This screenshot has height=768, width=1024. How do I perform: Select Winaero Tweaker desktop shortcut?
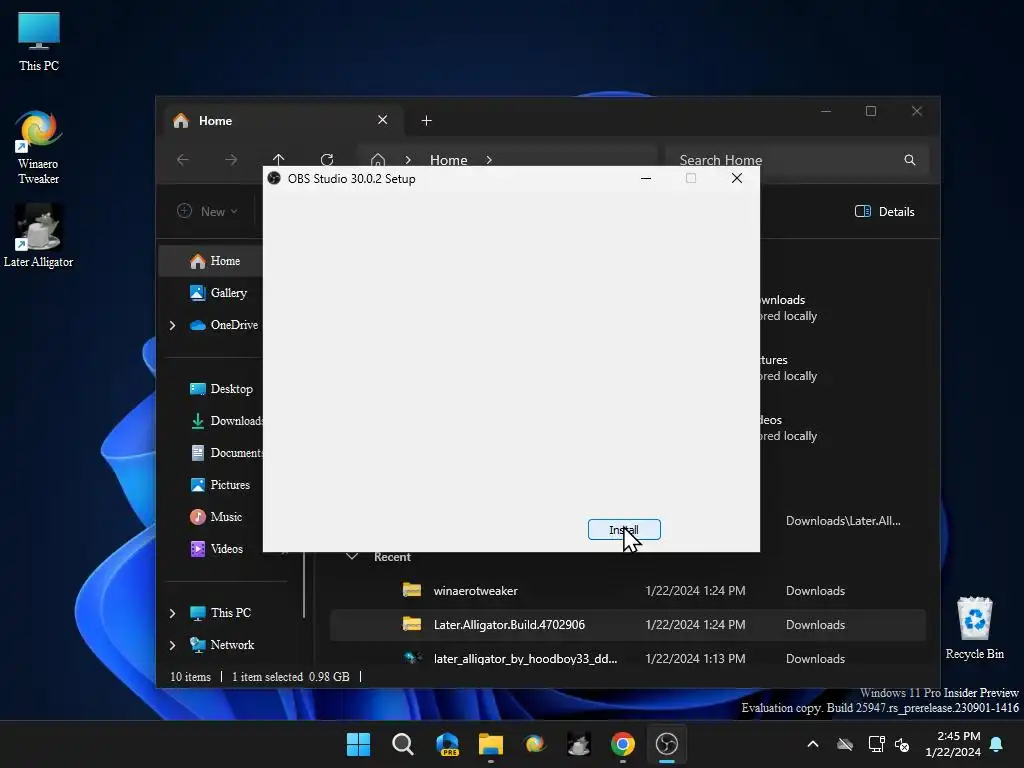coord(38,148)
